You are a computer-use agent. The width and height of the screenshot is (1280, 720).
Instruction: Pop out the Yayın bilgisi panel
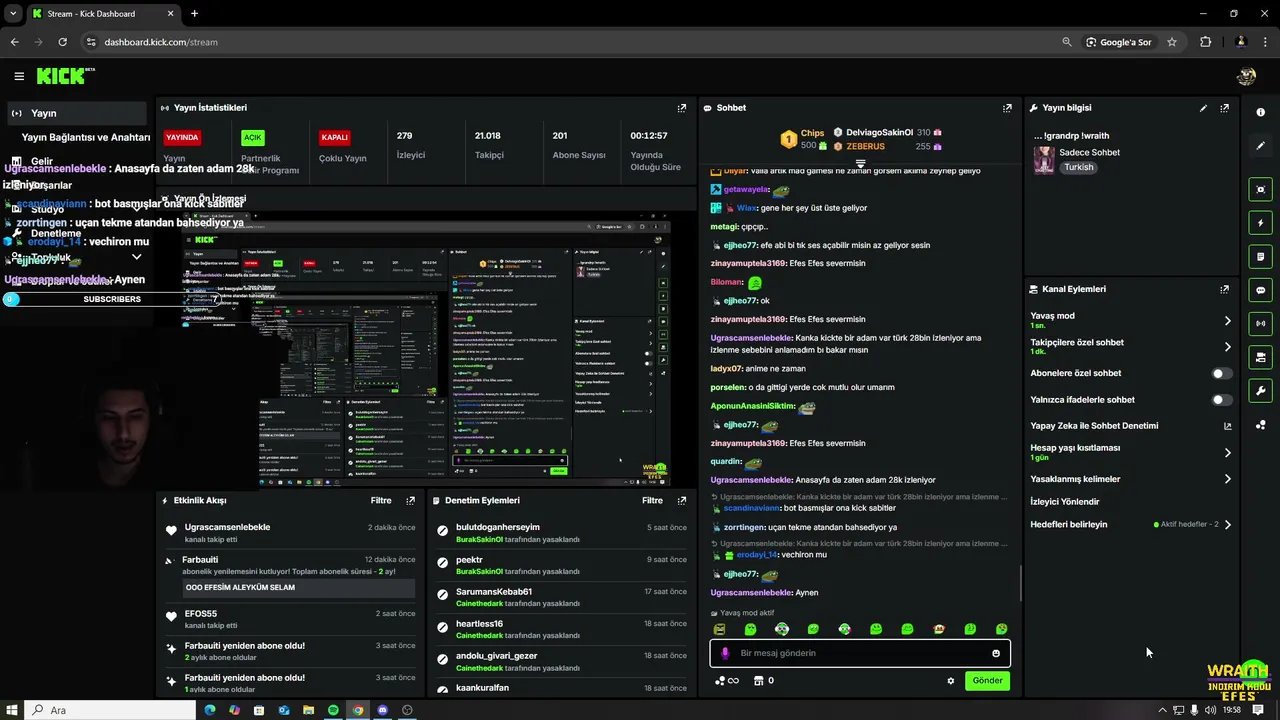(x=1224, y=108)
